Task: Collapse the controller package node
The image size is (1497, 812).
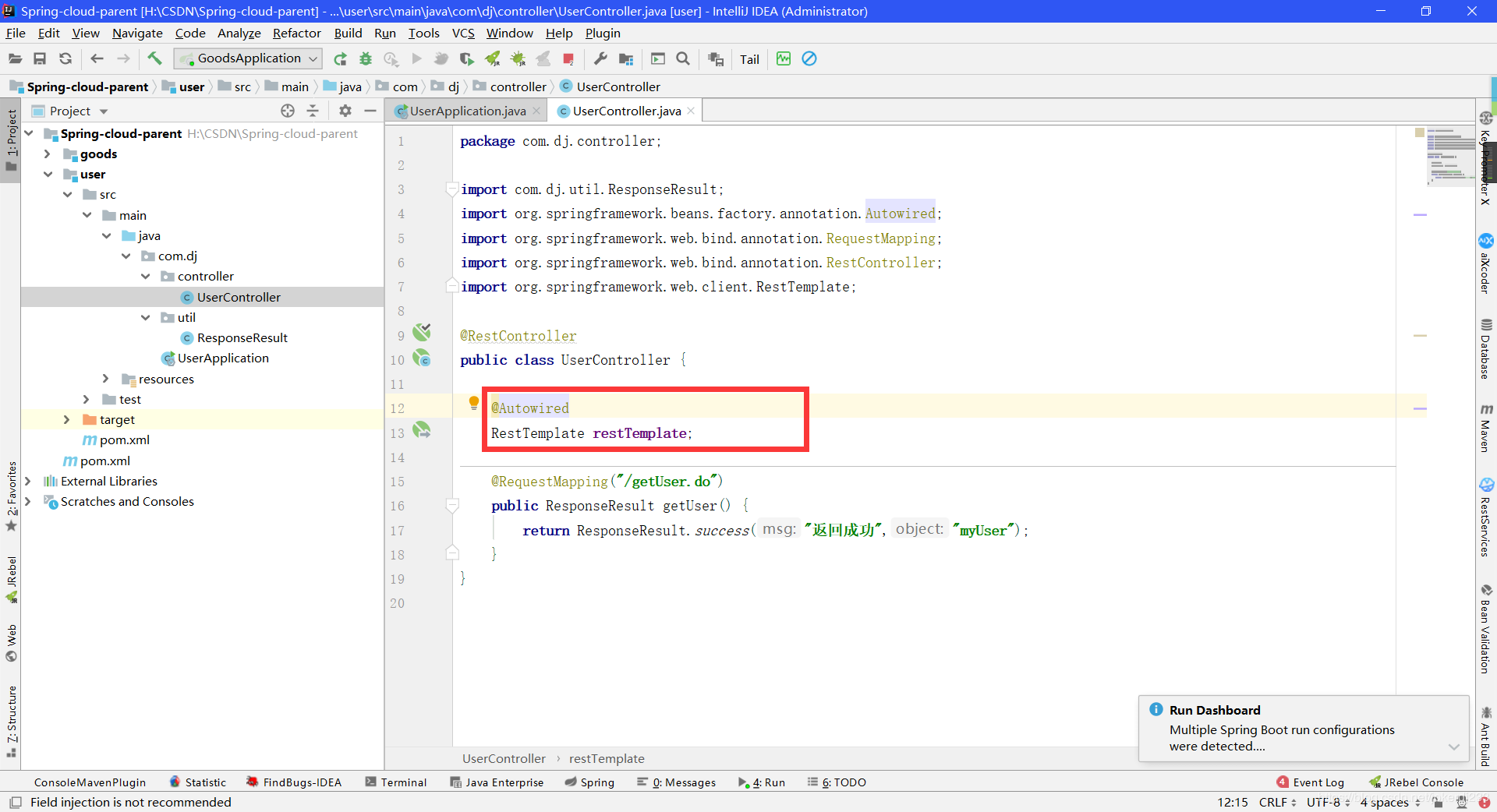Action: [145, 276]
